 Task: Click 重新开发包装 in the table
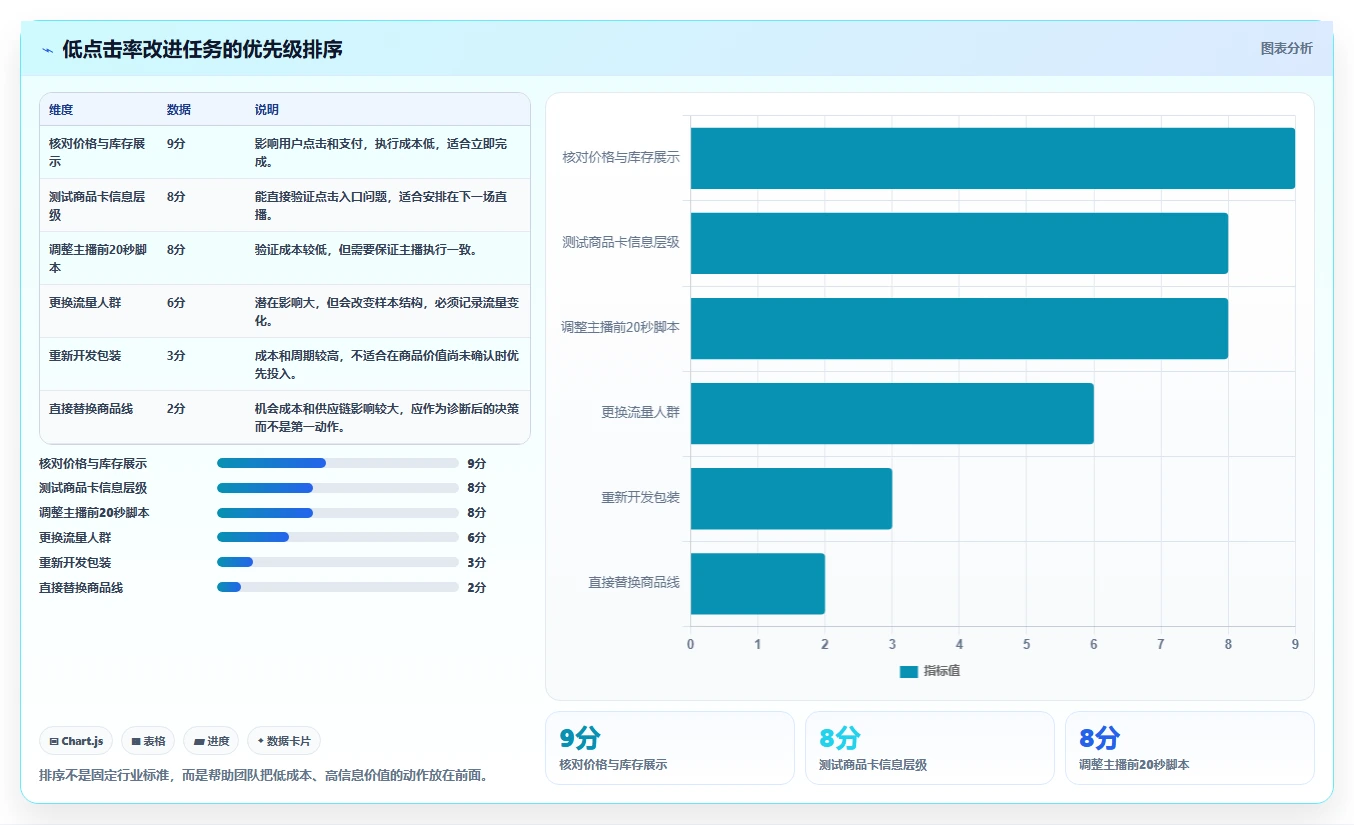[x=85, y=355]
